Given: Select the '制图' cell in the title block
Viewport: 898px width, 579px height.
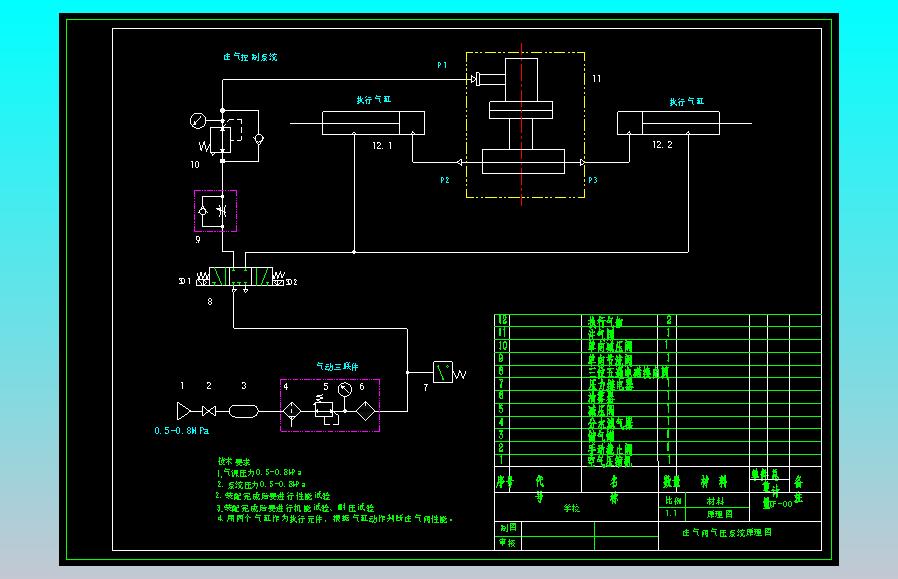Looking at the screenshot, I should [508, 527].
